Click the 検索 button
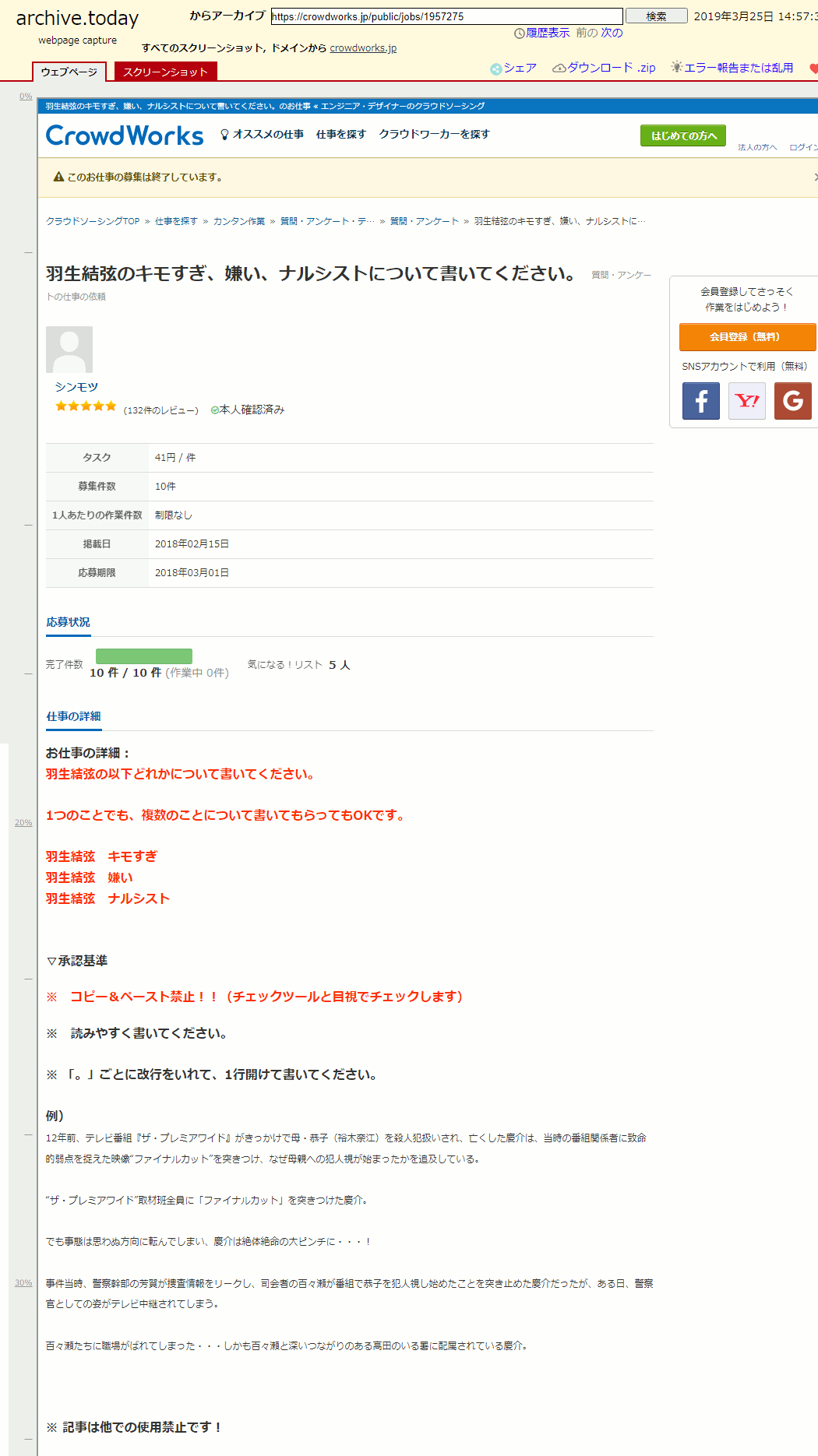Viewport: 818px width, 1456px height. 657,16
